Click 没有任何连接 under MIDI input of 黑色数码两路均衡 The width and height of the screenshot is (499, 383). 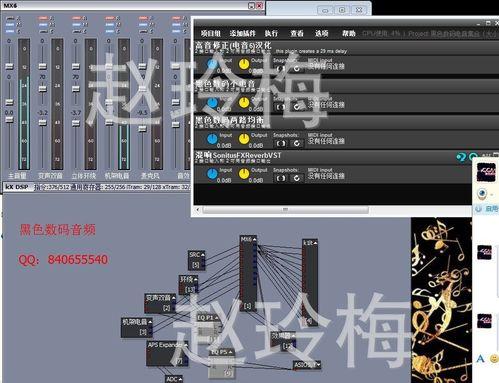326,141
